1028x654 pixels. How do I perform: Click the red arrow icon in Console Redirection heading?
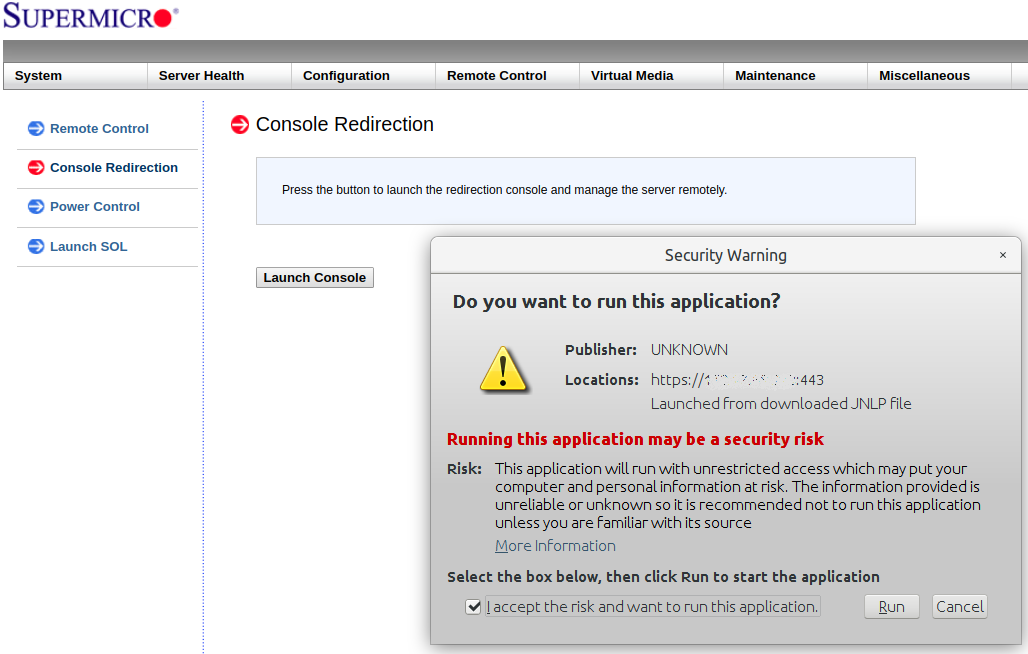pyautogui.click(x=240, y=124)
